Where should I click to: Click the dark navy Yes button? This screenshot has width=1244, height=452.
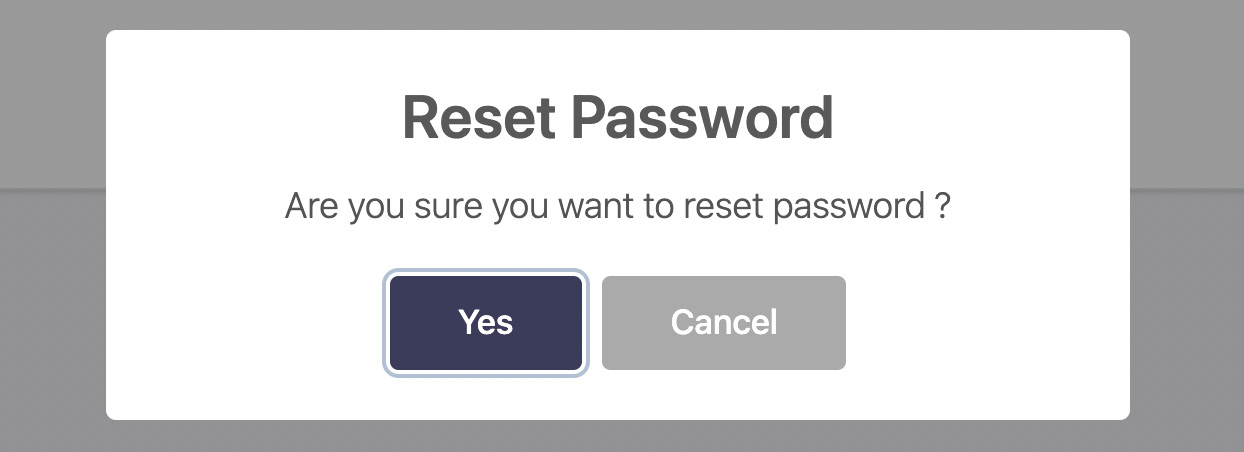click(486, 323)
